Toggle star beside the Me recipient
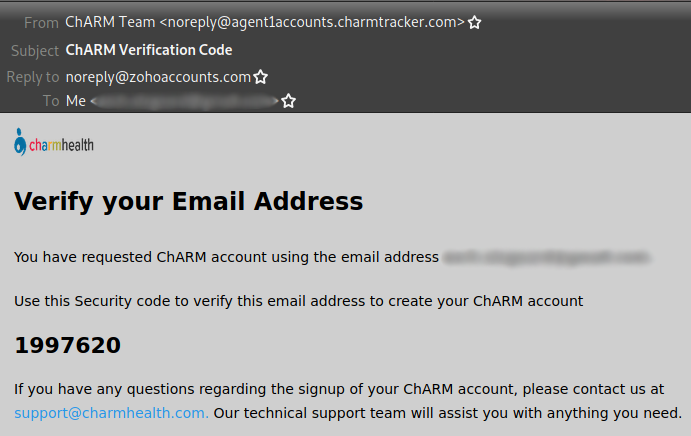This screenshot has width=691, height=436. 289,101
